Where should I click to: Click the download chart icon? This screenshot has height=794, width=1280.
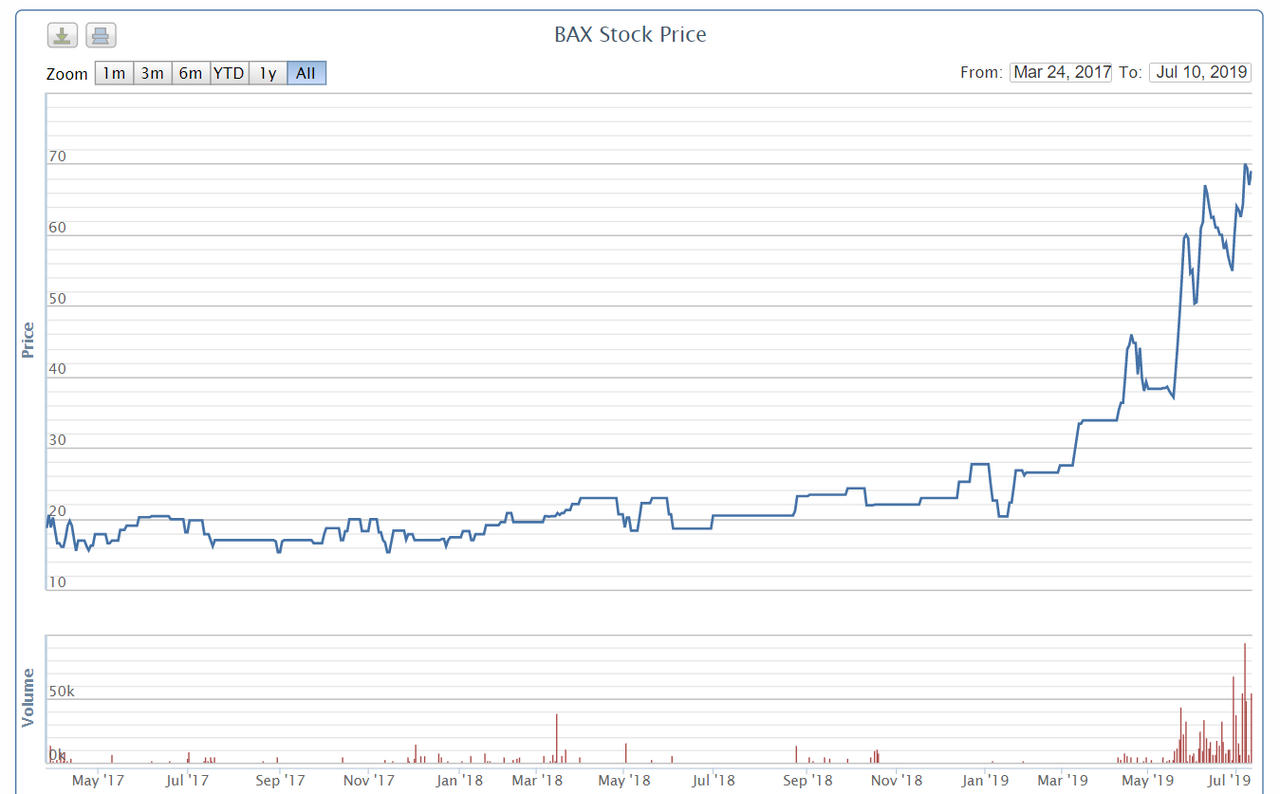pos(62,36)
